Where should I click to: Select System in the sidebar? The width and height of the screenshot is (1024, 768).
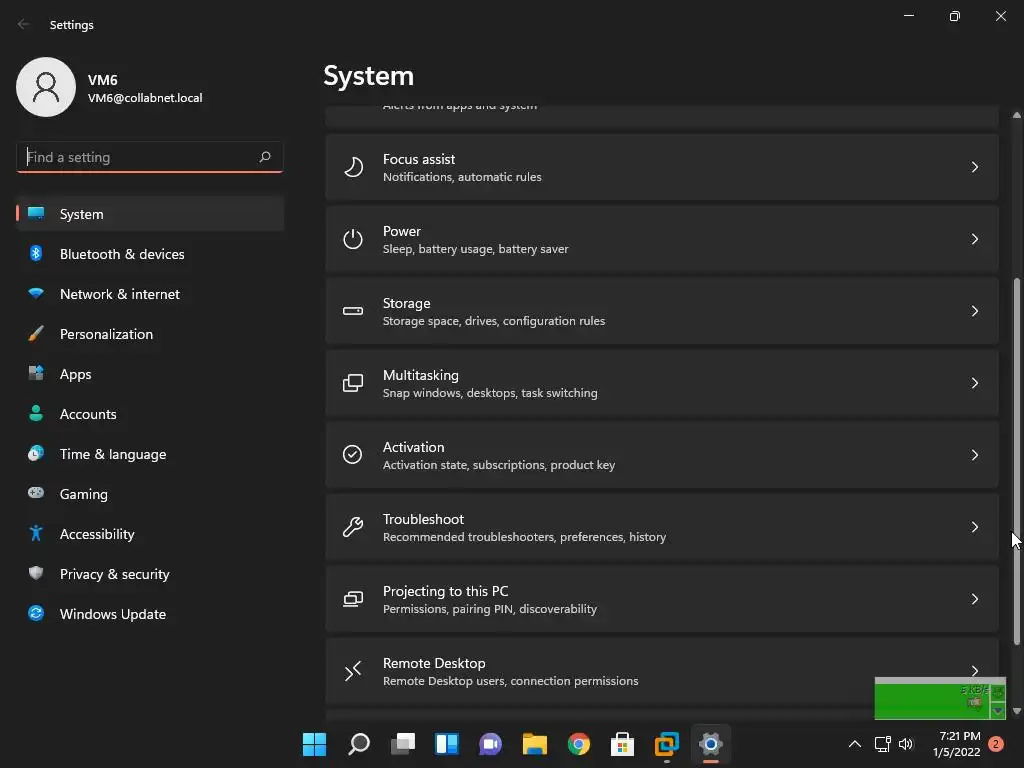click(150, 214)
